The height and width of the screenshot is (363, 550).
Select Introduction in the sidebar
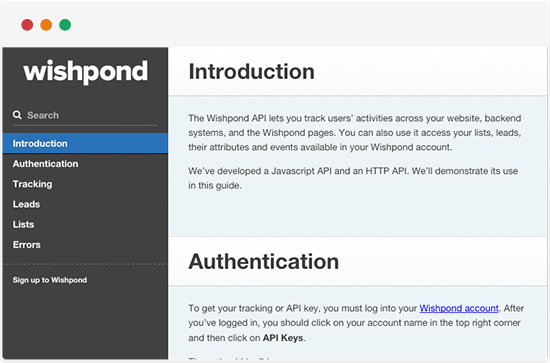85,143
